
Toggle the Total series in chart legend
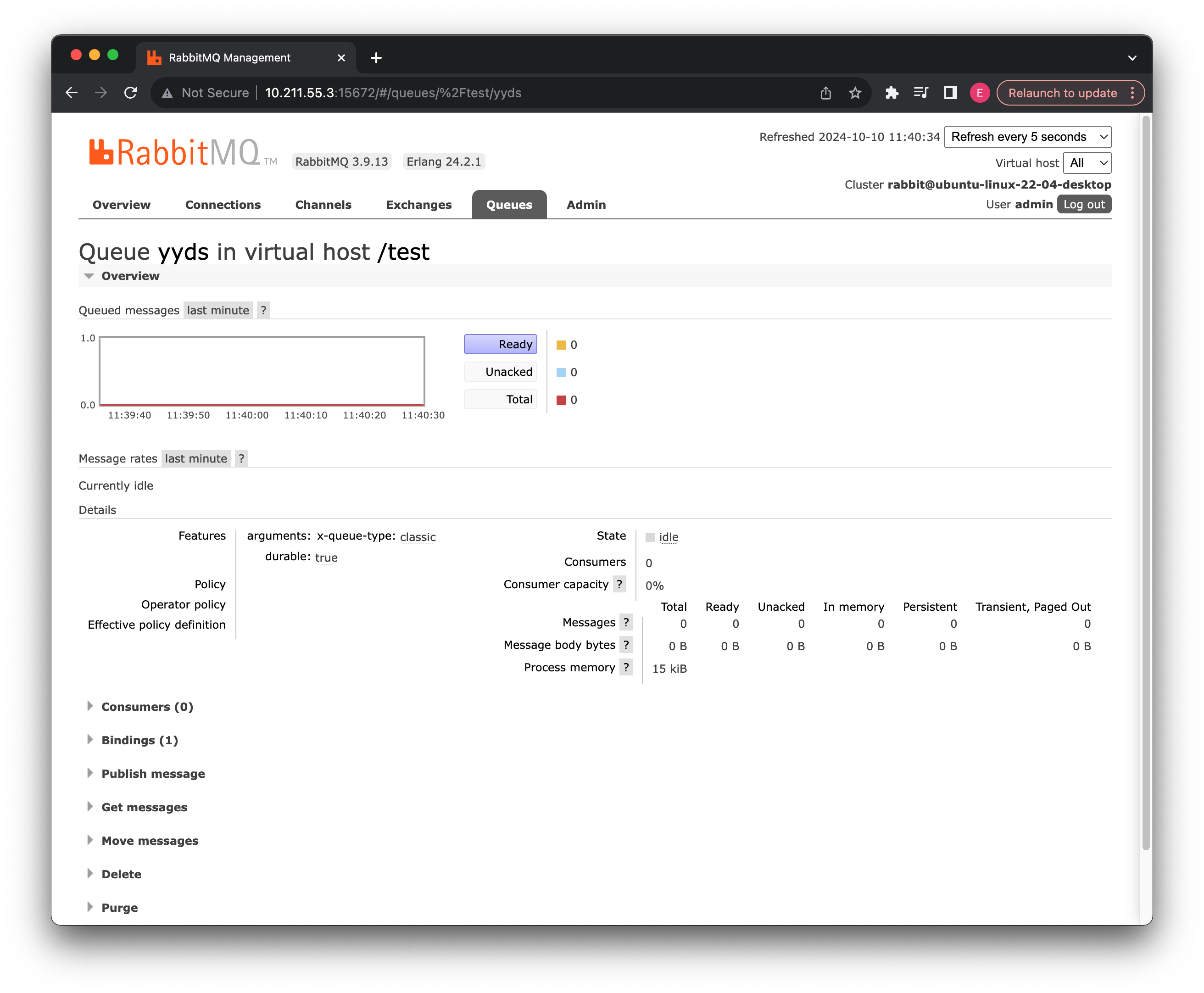click(501, 399)
